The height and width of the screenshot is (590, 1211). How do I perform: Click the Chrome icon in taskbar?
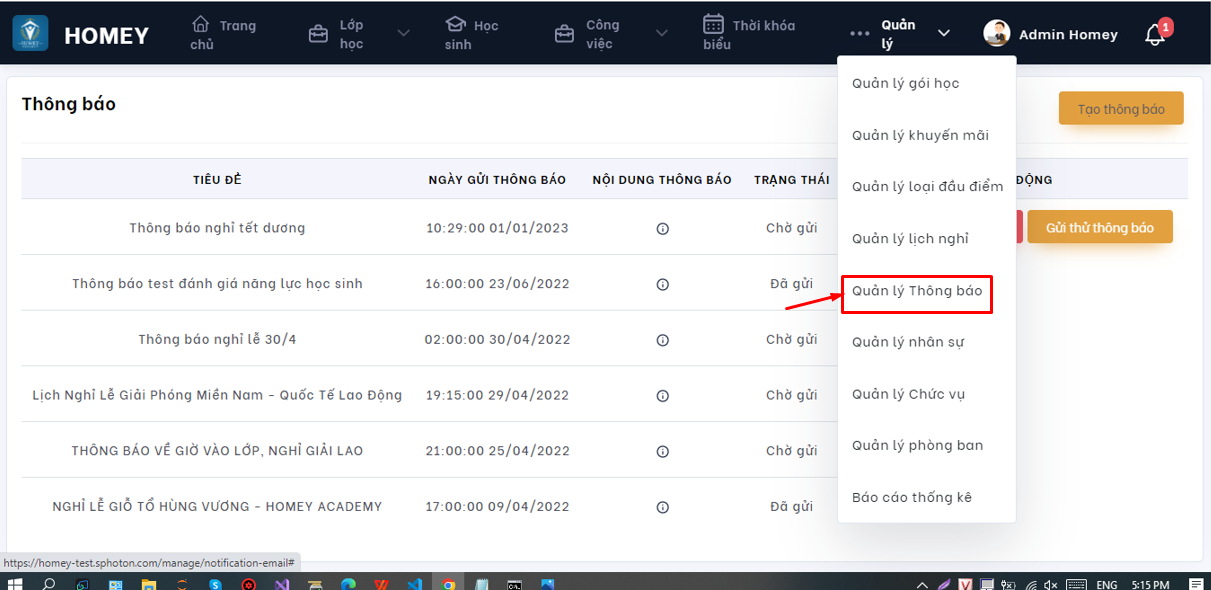pyautogui.click(x=449, y=583)
